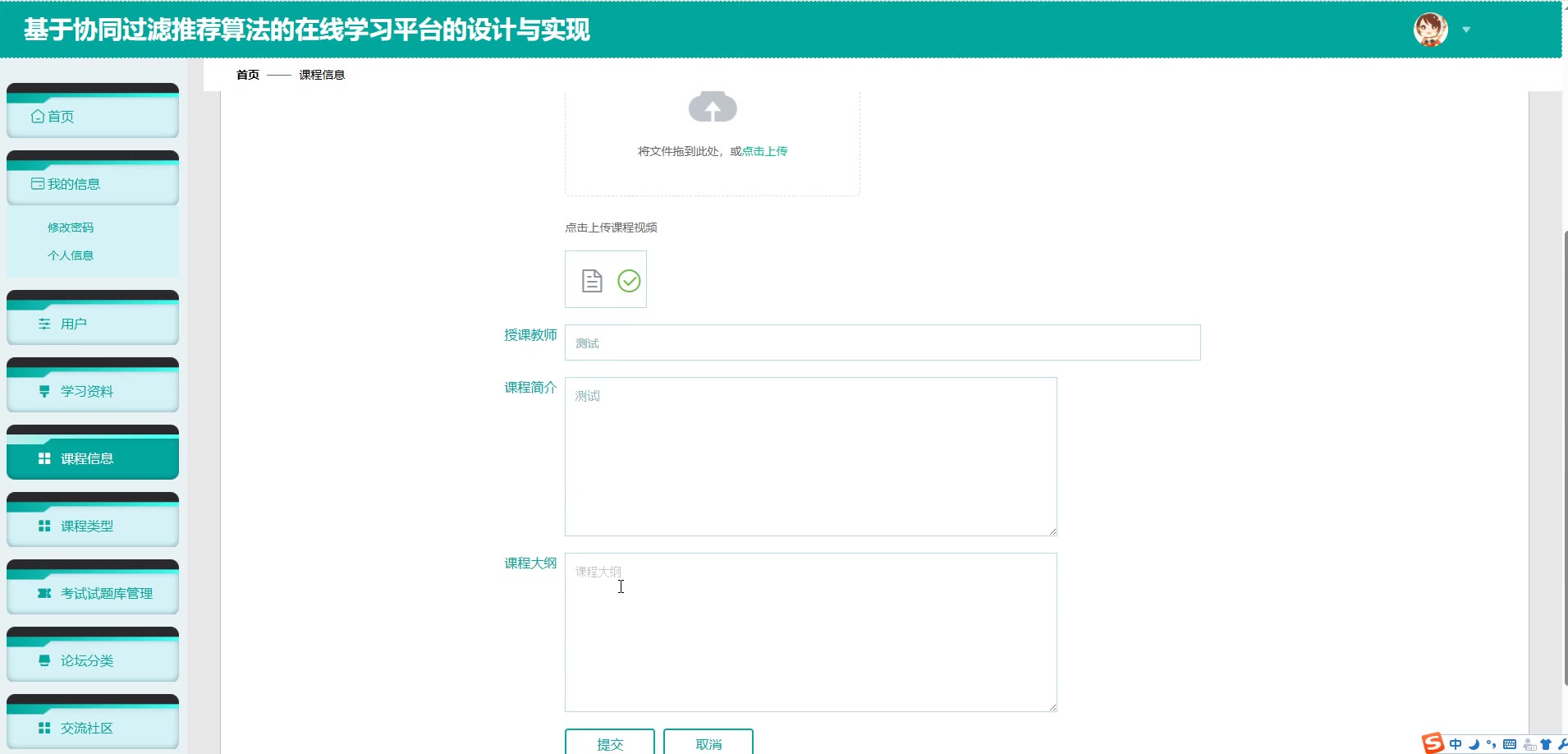Click the 课程类型 grid icon in sidebar
The image size is (1568, 754).
(x=44, y=526)
